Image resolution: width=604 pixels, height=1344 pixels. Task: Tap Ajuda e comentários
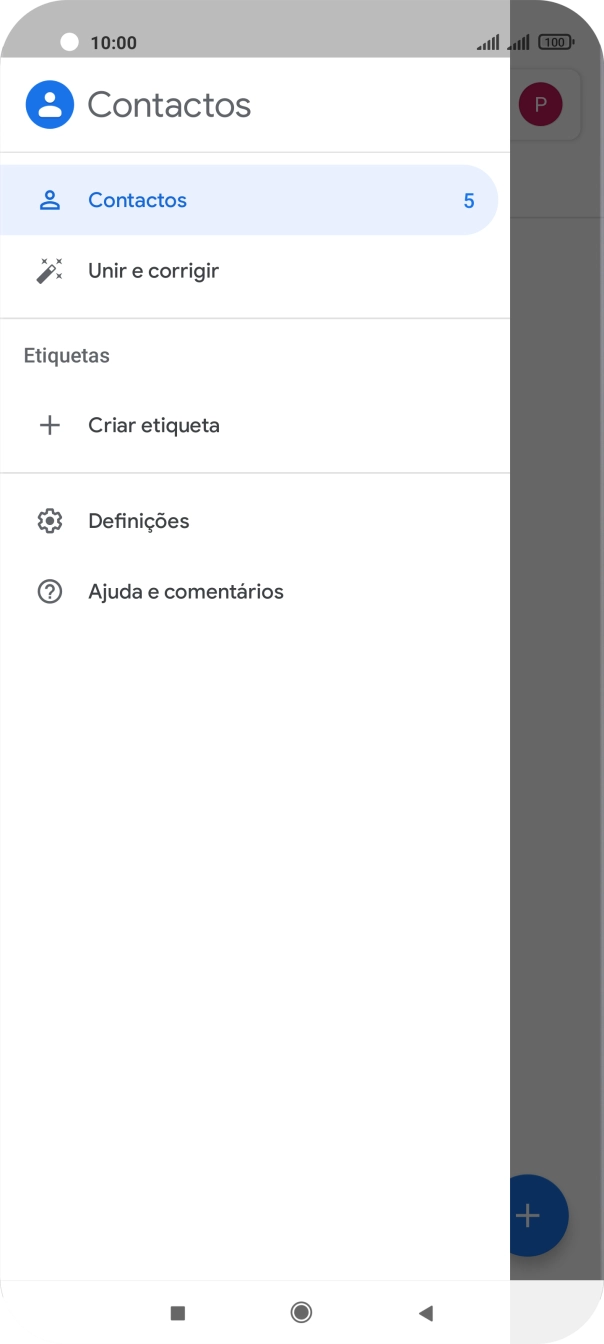point(186,591)
